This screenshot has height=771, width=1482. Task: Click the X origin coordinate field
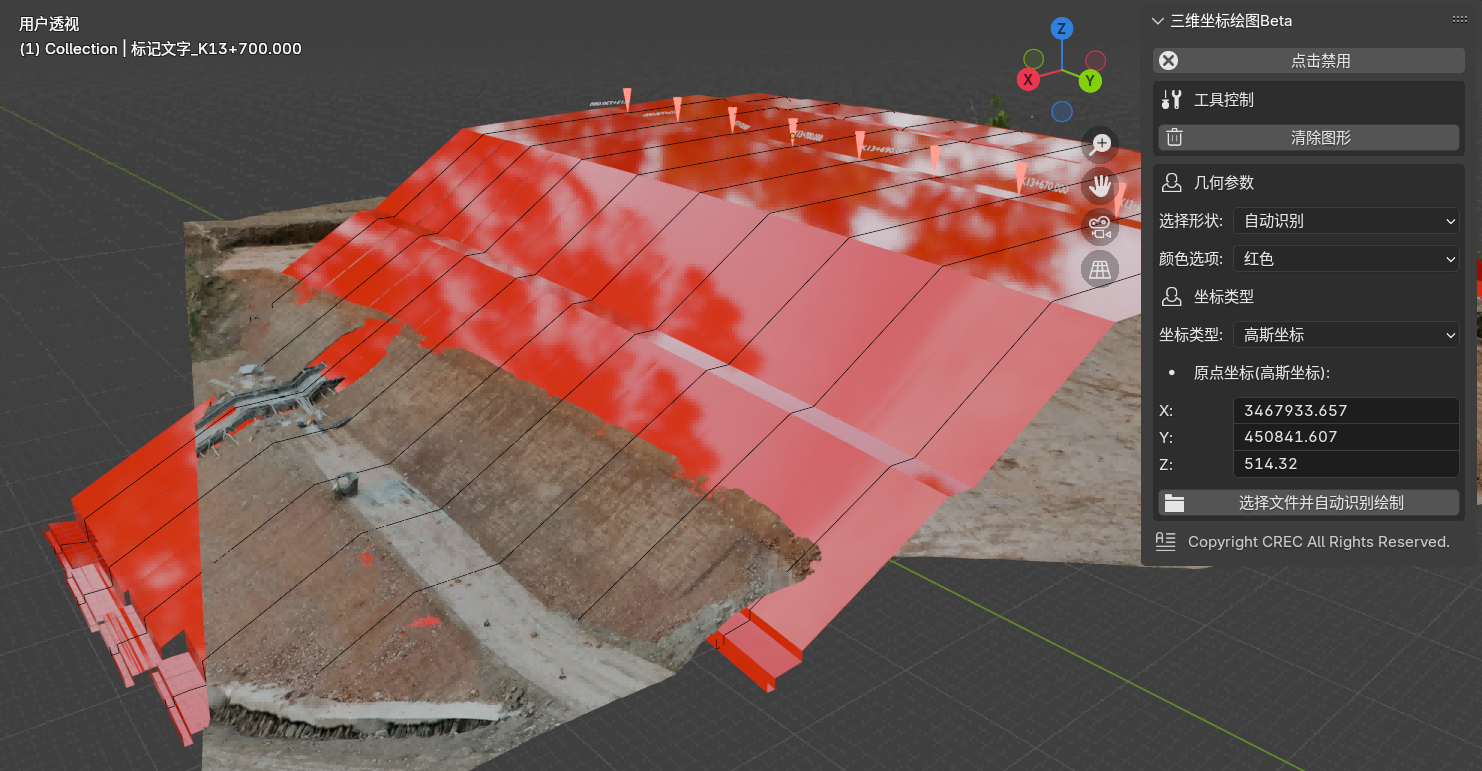point(1346,411)
